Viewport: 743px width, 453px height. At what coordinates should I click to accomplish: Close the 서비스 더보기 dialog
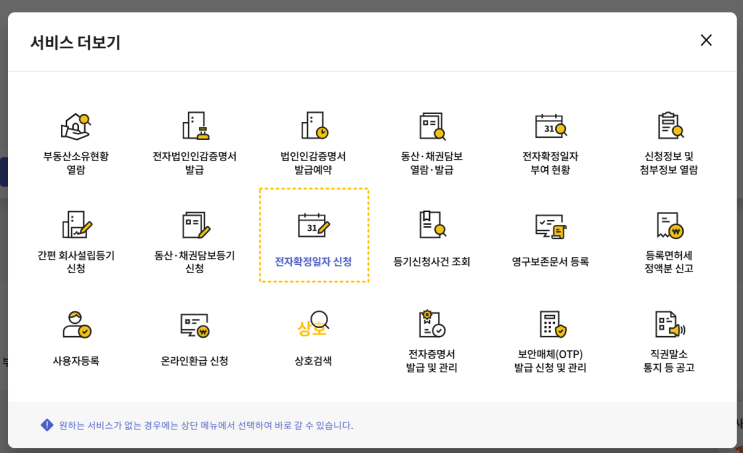coord(706,40)
